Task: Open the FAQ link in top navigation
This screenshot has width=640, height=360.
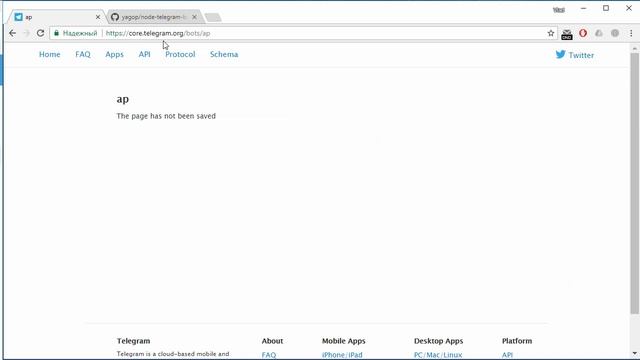Action: (x=83, y=54)
